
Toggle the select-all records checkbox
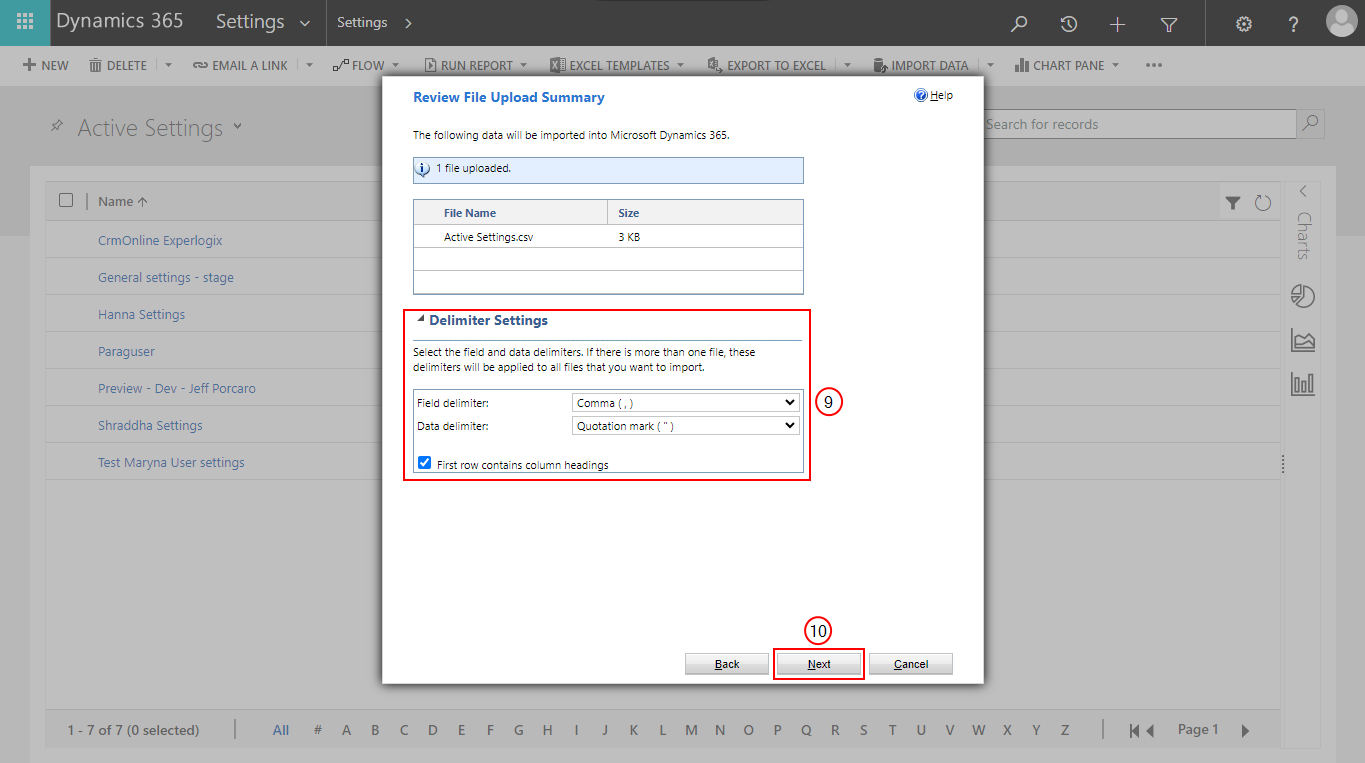[66, 200]
